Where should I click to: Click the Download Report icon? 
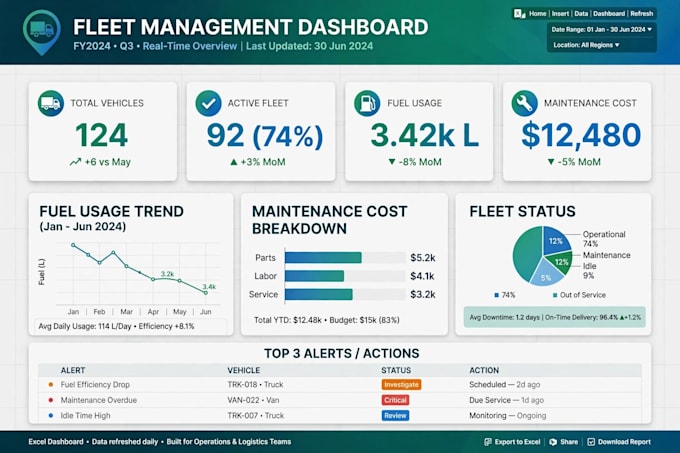(591, 442)
